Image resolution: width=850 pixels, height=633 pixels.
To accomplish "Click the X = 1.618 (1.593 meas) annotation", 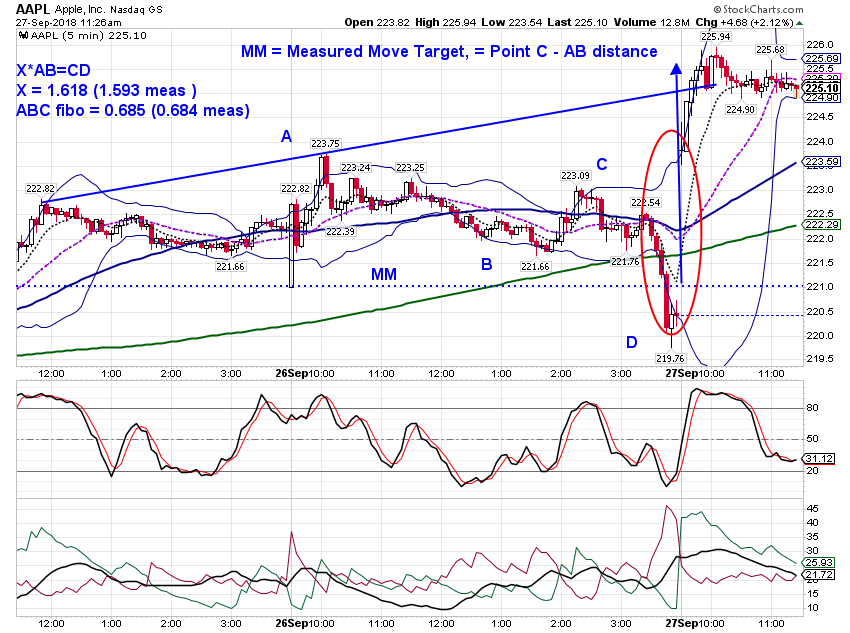I will [106, 91].
